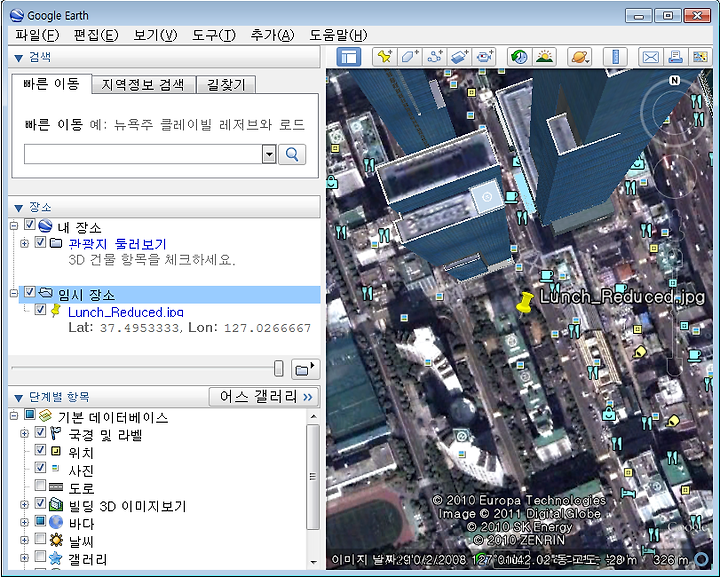720x577 pixels.
Task: Click the My Places globe icon
Action: coord(45,225)
